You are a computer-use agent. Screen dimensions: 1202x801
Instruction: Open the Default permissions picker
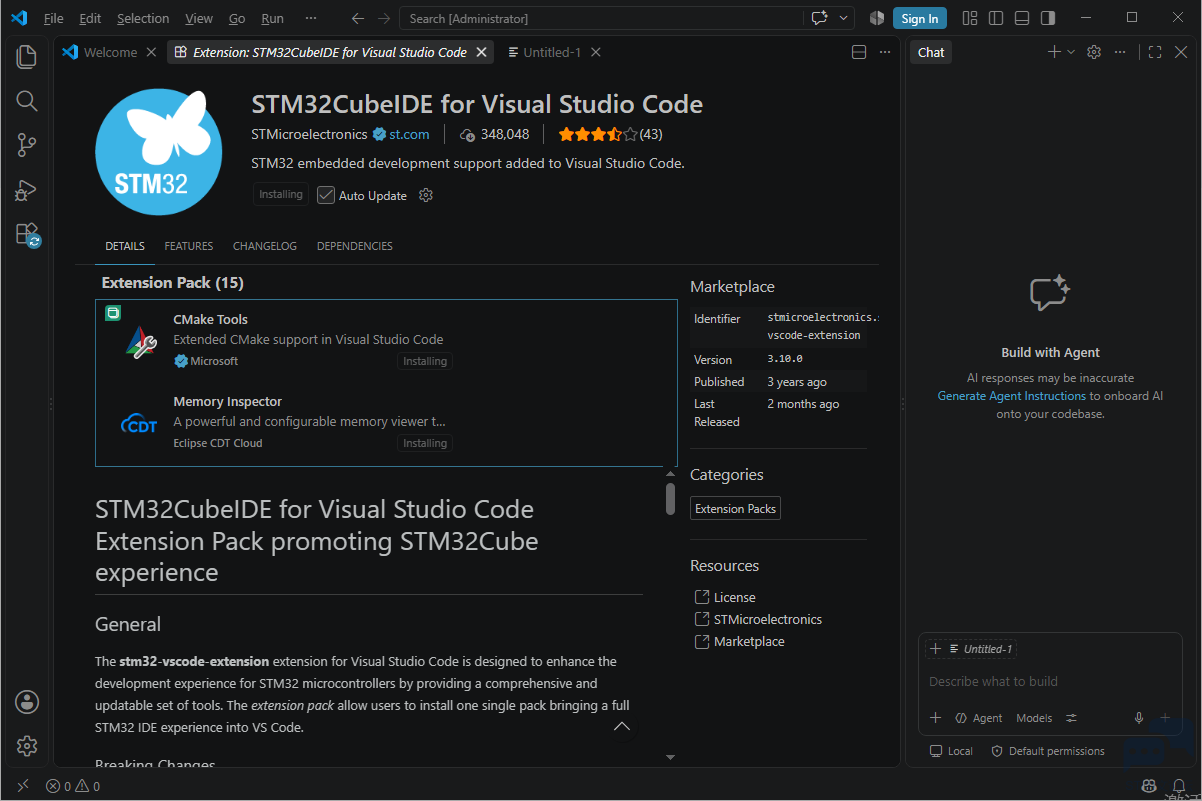click(1048, 751)
